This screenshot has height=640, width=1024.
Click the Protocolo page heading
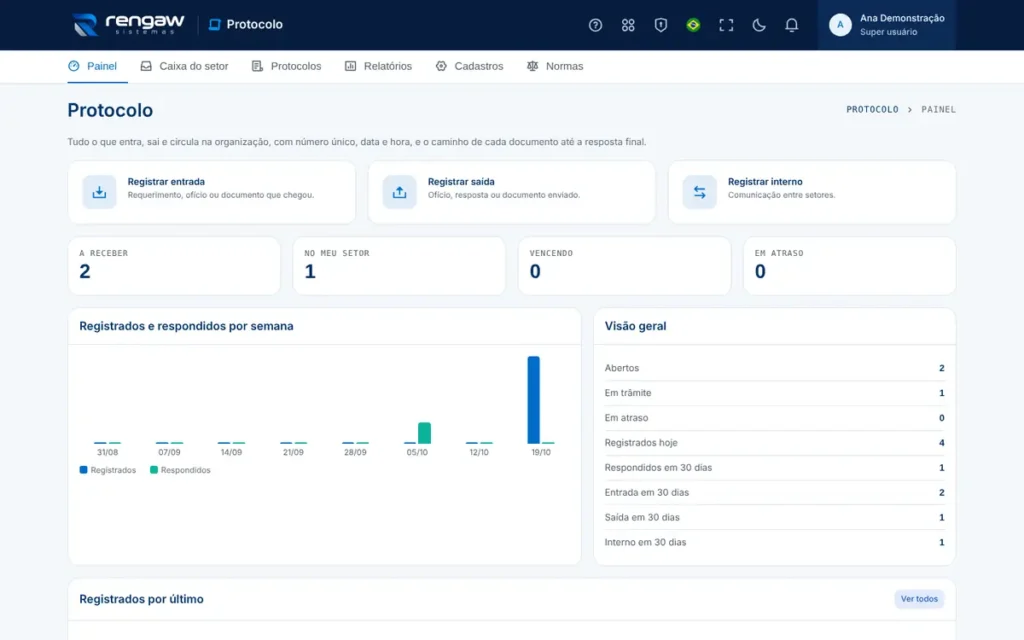coord(110,110)
